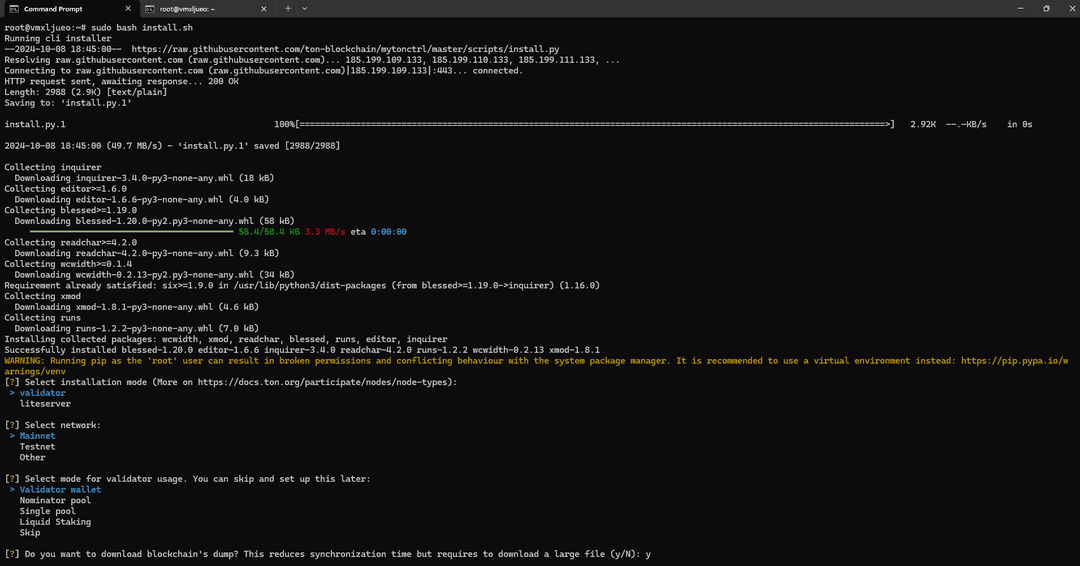Choose the Testnet network option
This screenshot has width=1080, height=566.
[x=38, y=447]
